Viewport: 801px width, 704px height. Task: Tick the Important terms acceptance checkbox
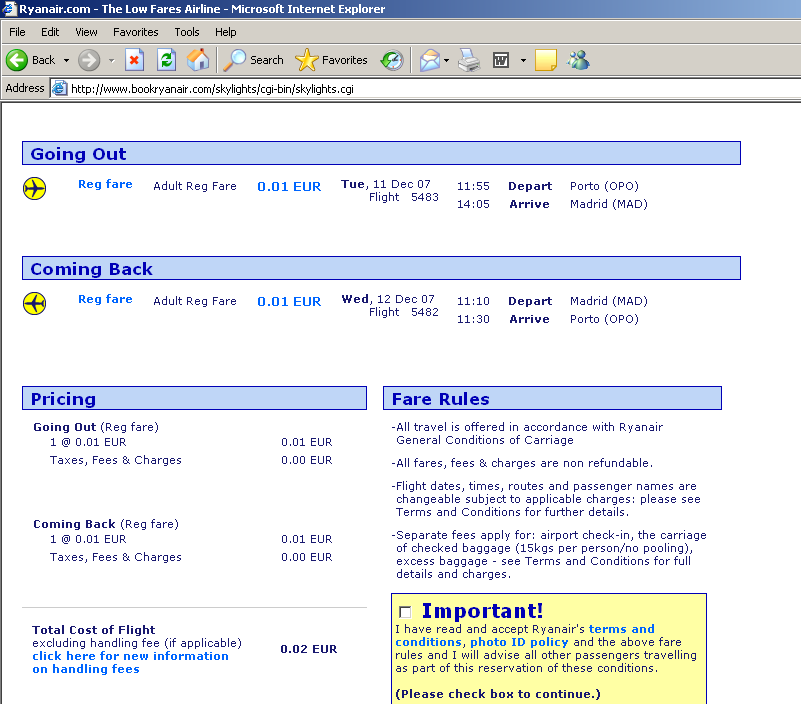405,612
